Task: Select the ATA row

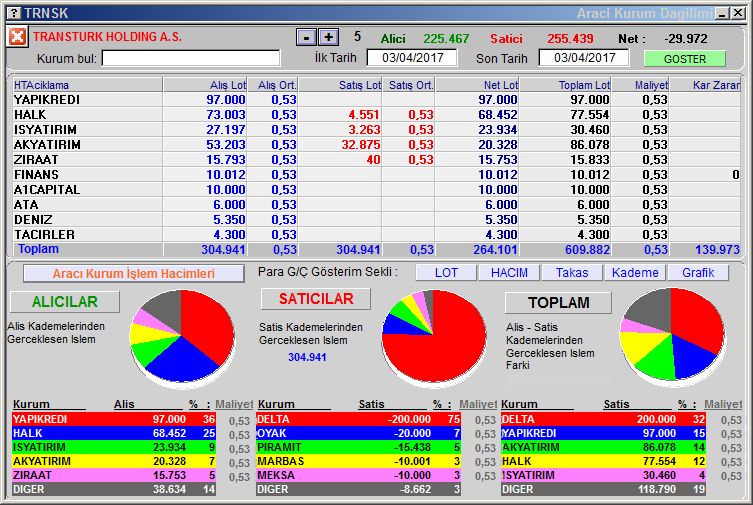Action: coord(376,204)
